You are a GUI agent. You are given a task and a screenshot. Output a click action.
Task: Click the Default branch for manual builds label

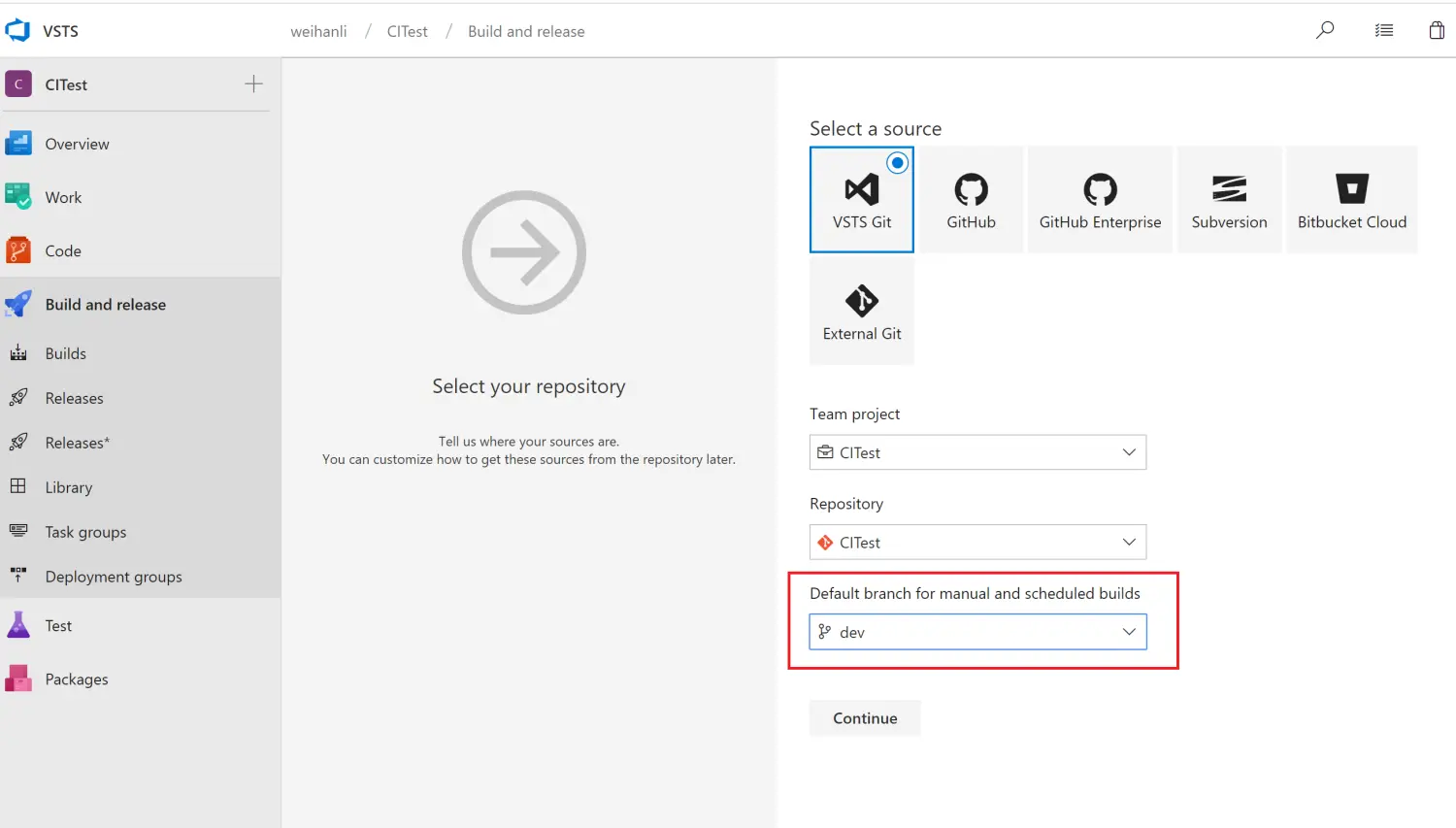975,593
